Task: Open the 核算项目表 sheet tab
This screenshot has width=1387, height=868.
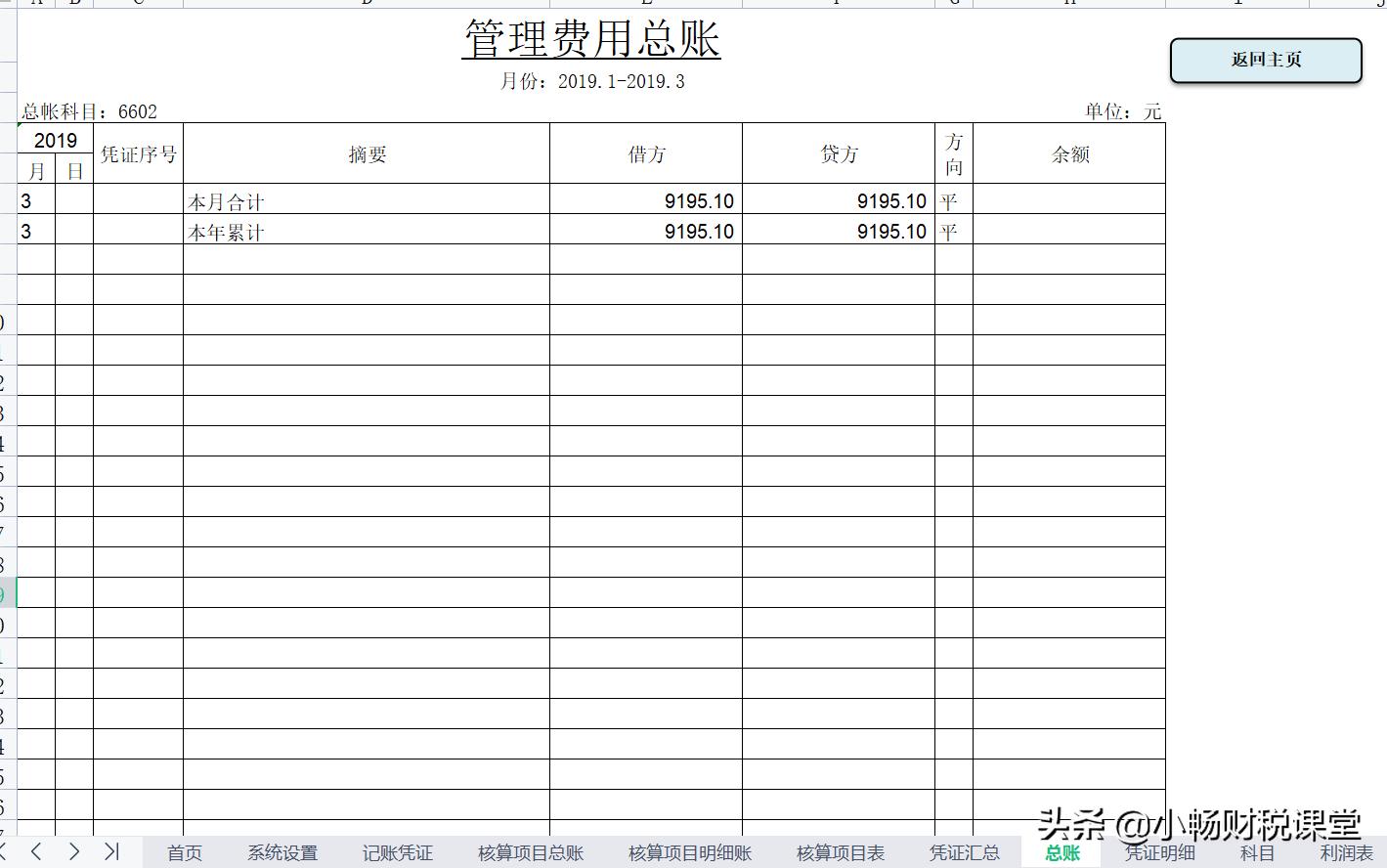Action: [840, 852]
